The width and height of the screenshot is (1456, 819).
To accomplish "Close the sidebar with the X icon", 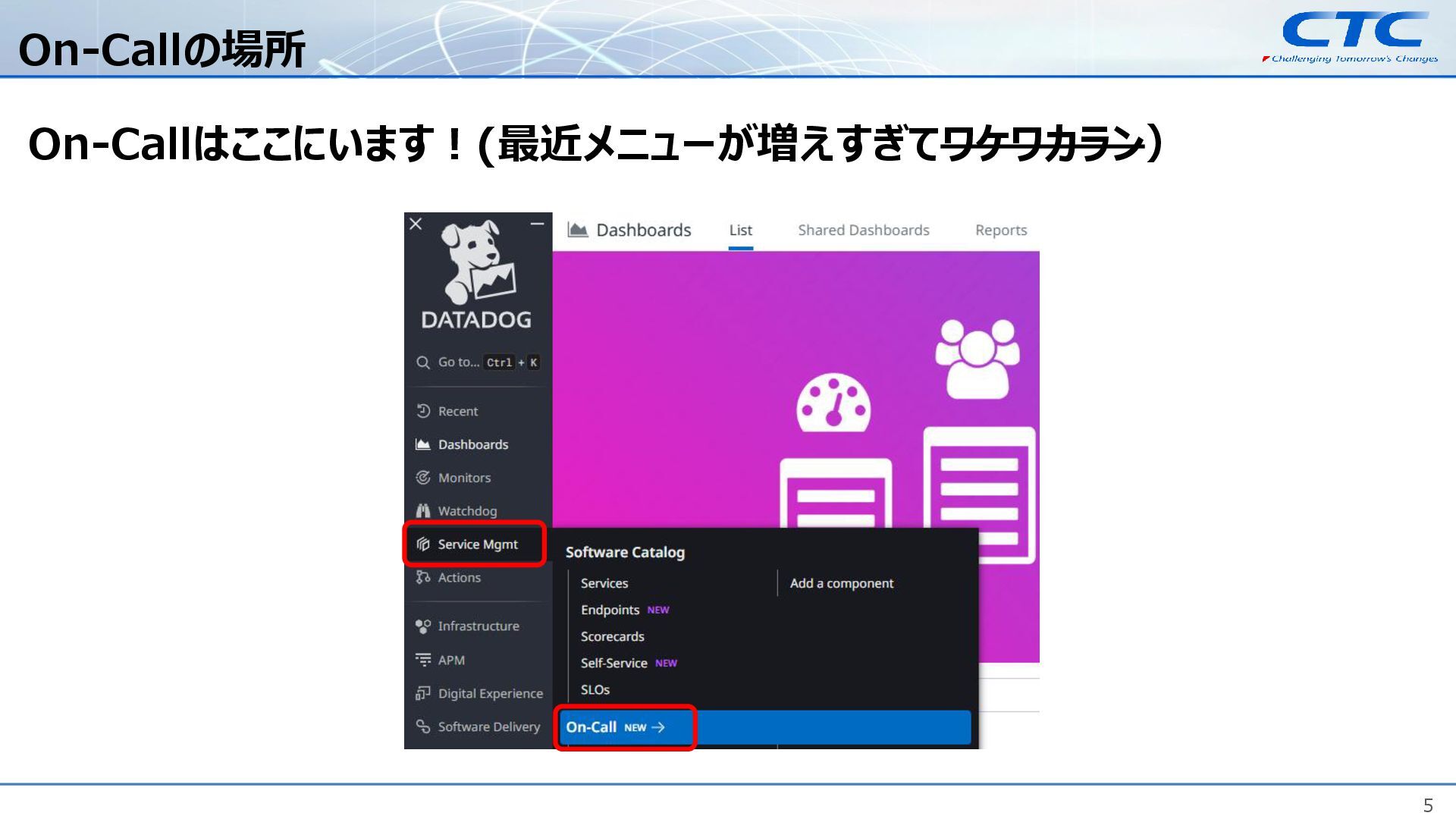I will point(416,224).
